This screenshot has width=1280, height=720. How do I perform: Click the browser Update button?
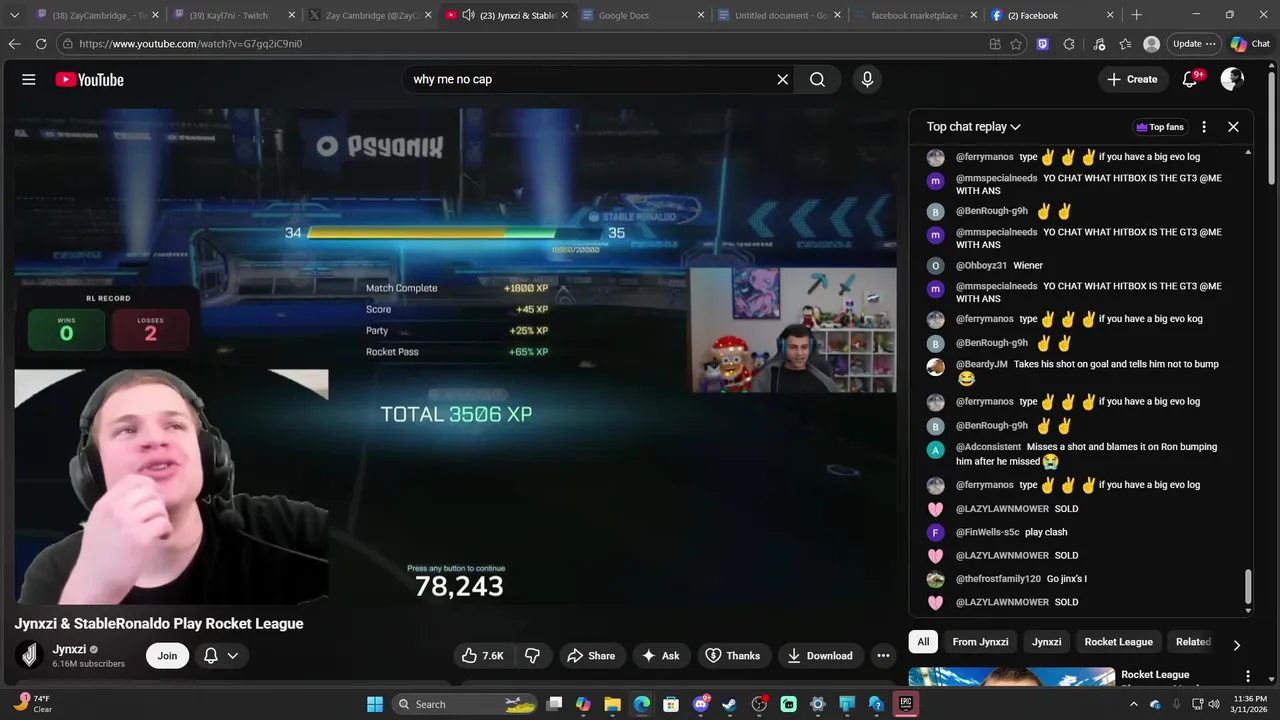click(x=1194, y=44)
